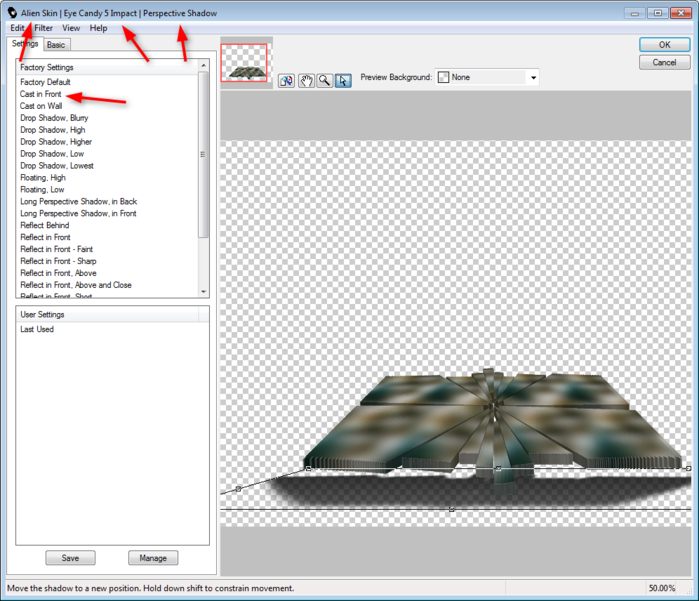Select the hand pan tool

[x=306, y=81]
